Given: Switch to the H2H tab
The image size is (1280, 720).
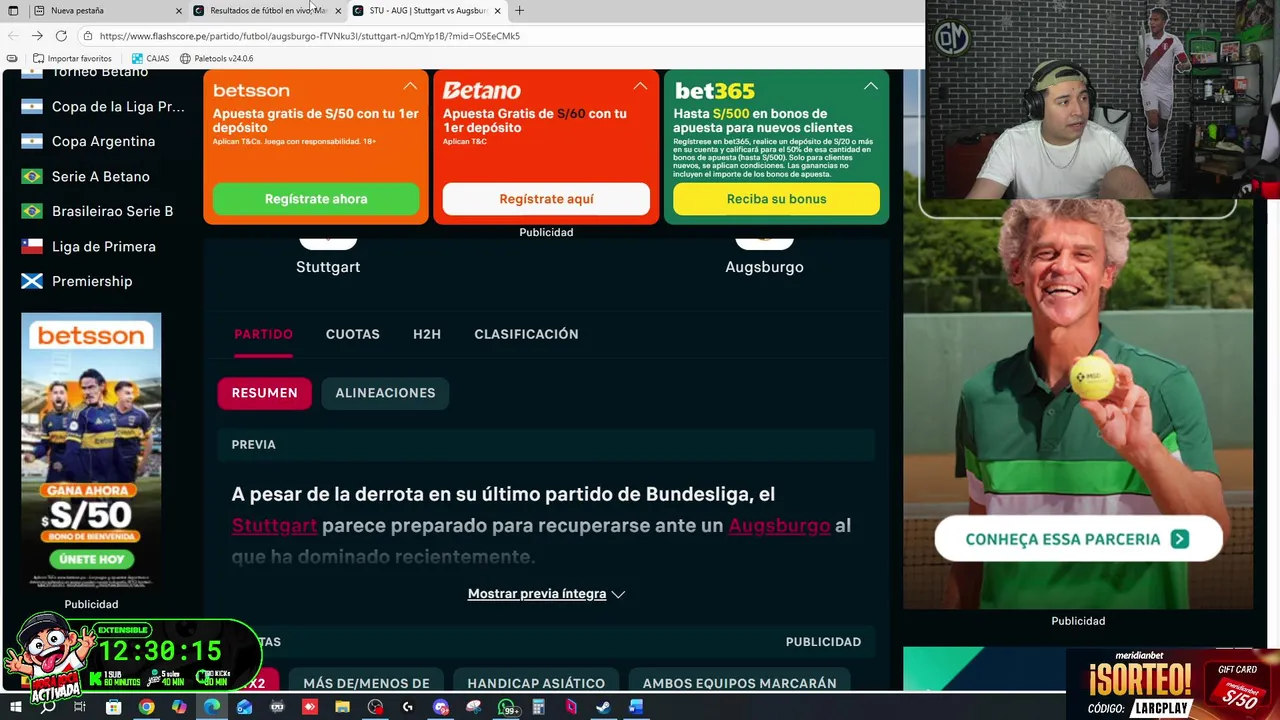Looking at the screenshot, I should click(427, 334).
